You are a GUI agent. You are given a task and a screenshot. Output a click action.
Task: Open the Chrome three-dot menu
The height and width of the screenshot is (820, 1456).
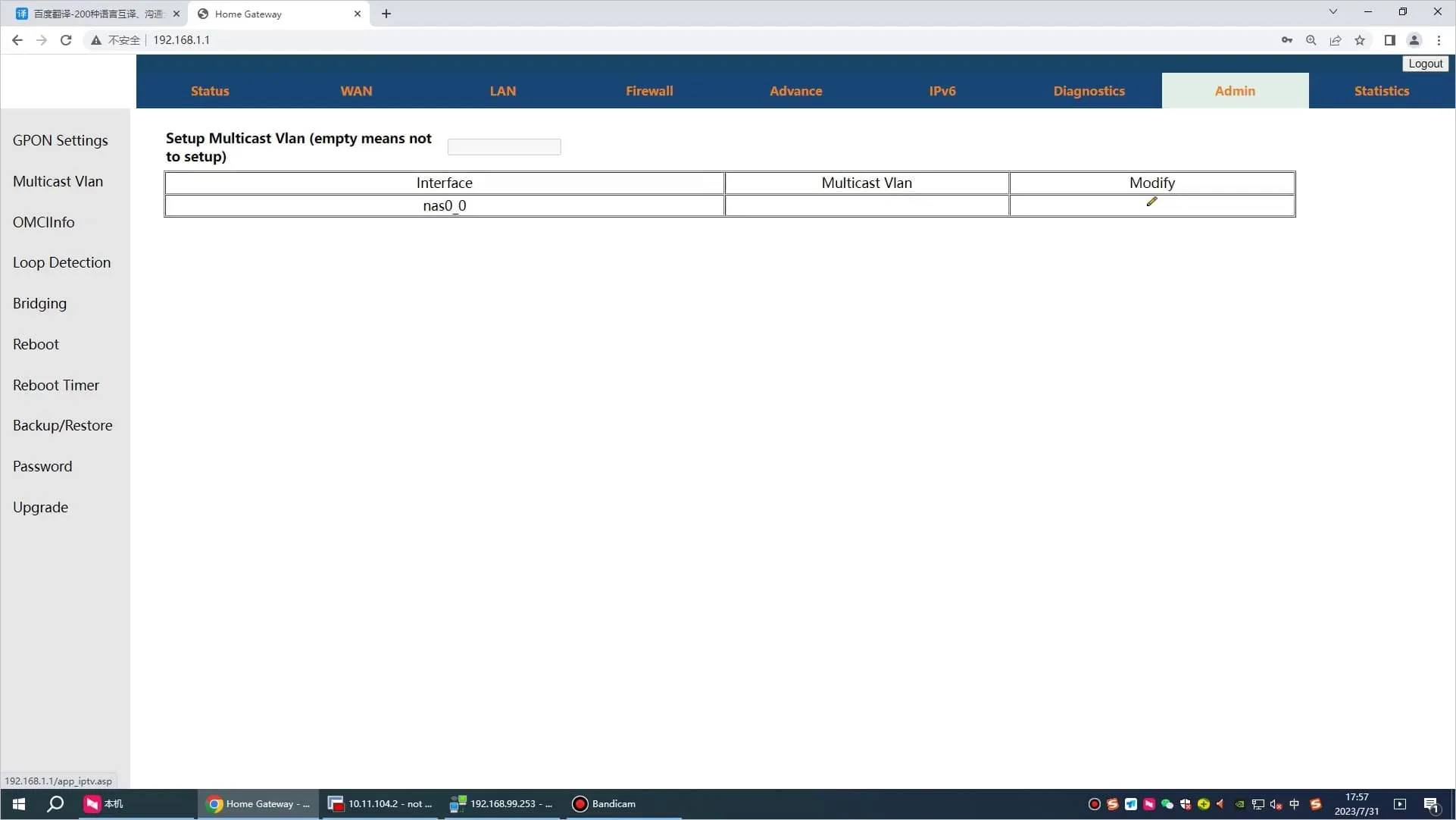[x=1439, y=40]
